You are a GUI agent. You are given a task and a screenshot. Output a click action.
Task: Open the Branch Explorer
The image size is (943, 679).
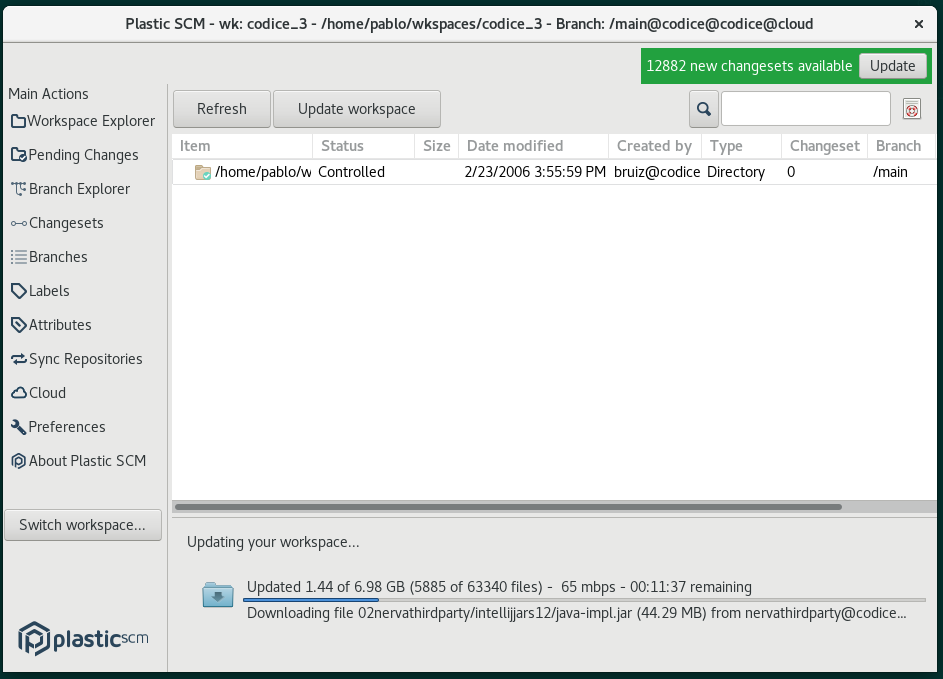(70, 188)
